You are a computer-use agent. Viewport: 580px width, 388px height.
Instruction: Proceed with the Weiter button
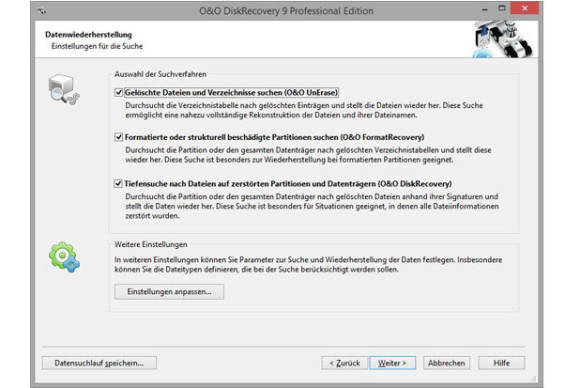(392, 363)
